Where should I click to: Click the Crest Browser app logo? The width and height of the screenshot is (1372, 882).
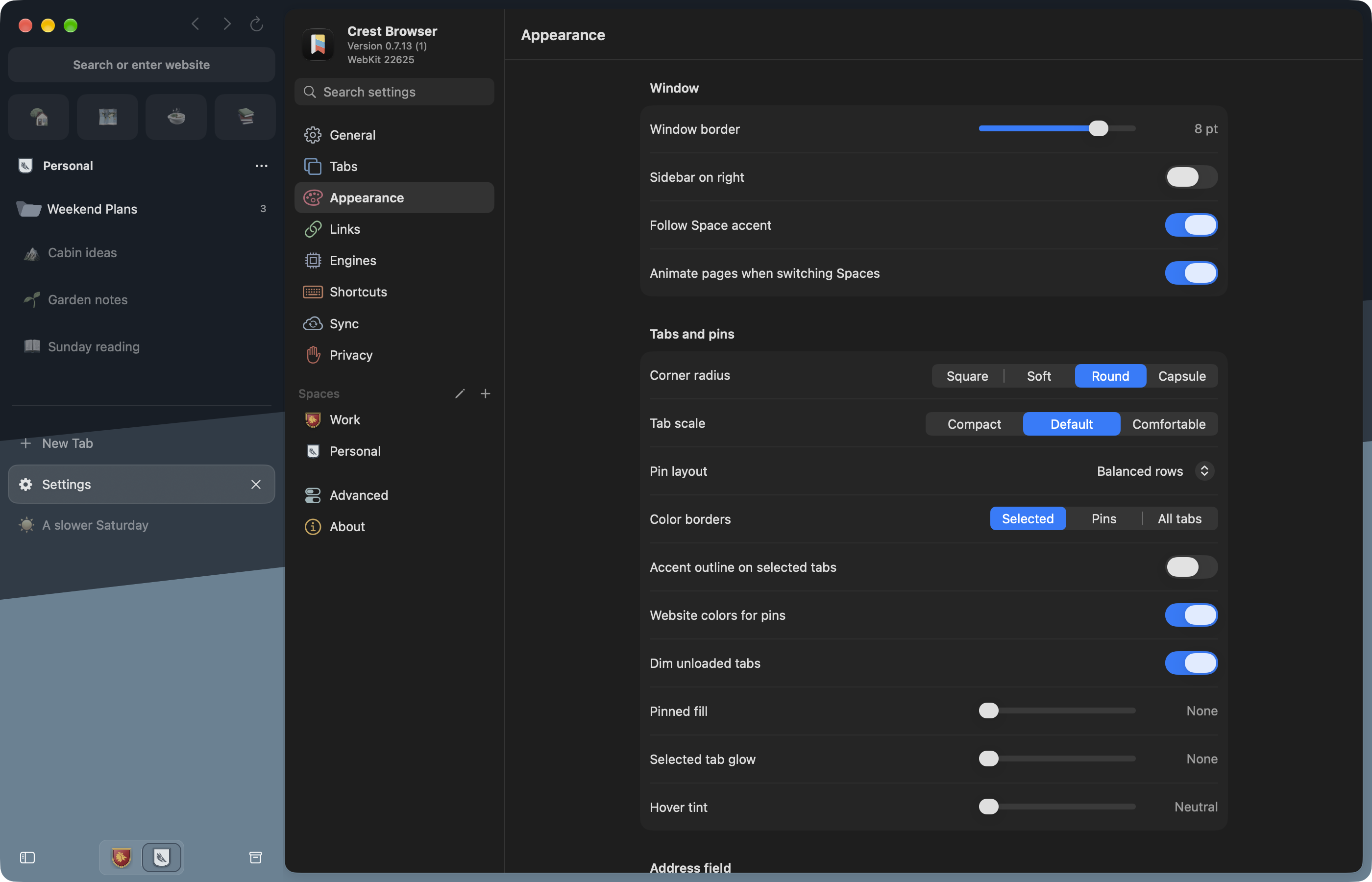point(318,45)
